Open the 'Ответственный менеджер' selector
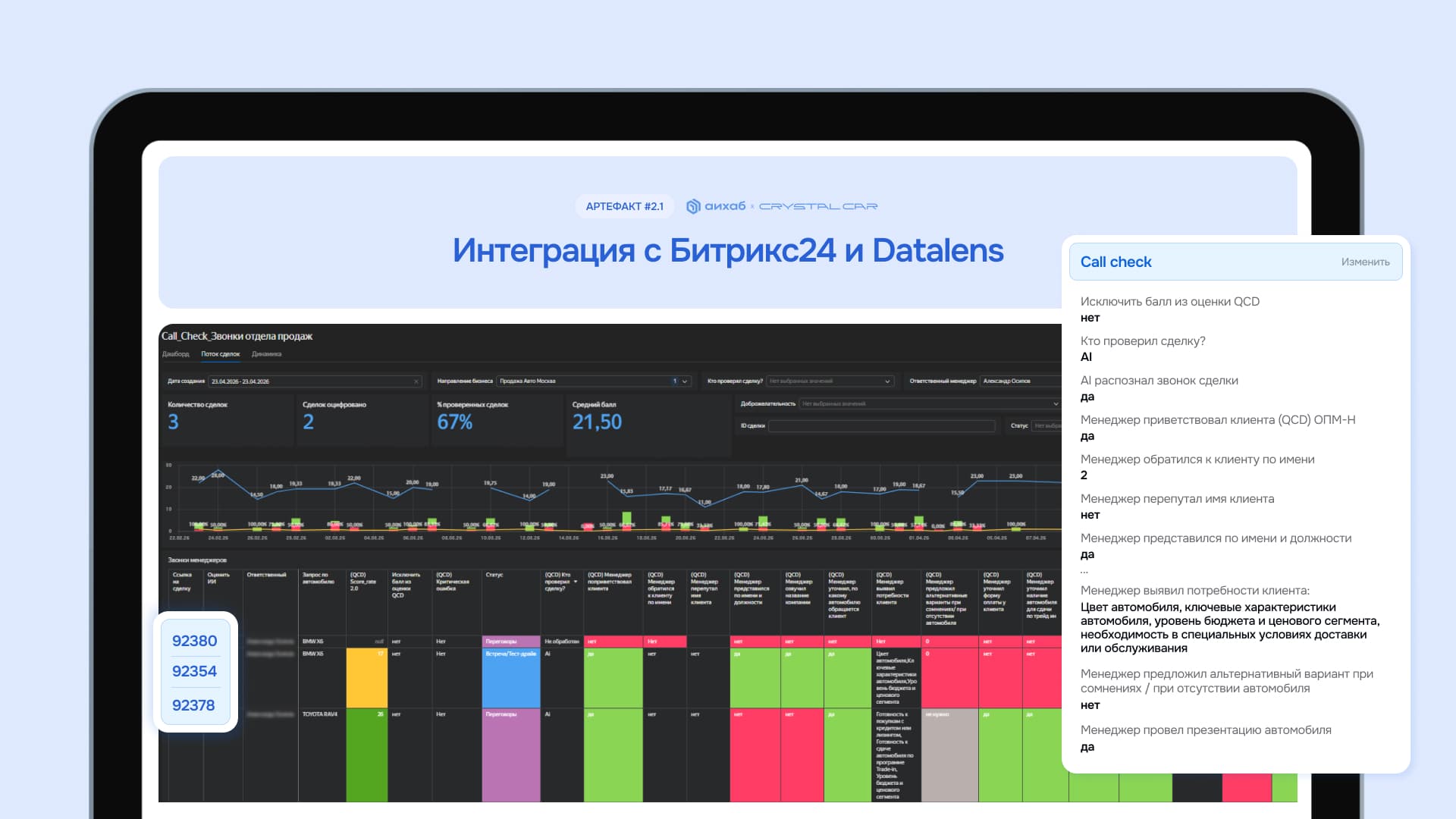This screenshot has width=1456, height=819. click(x=1021, y=381)
